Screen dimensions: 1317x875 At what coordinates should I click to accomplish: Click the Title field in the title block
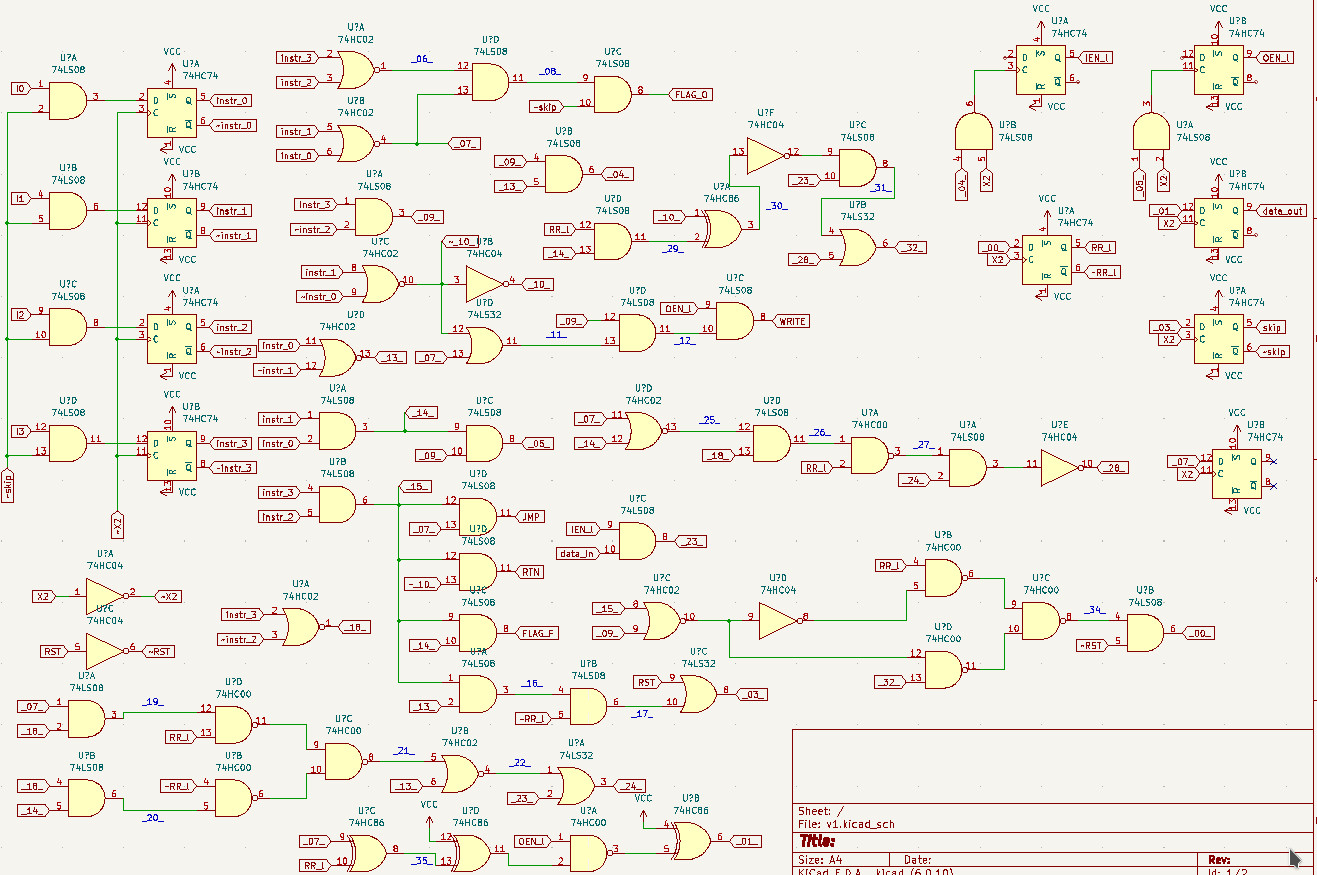[820, 840]
